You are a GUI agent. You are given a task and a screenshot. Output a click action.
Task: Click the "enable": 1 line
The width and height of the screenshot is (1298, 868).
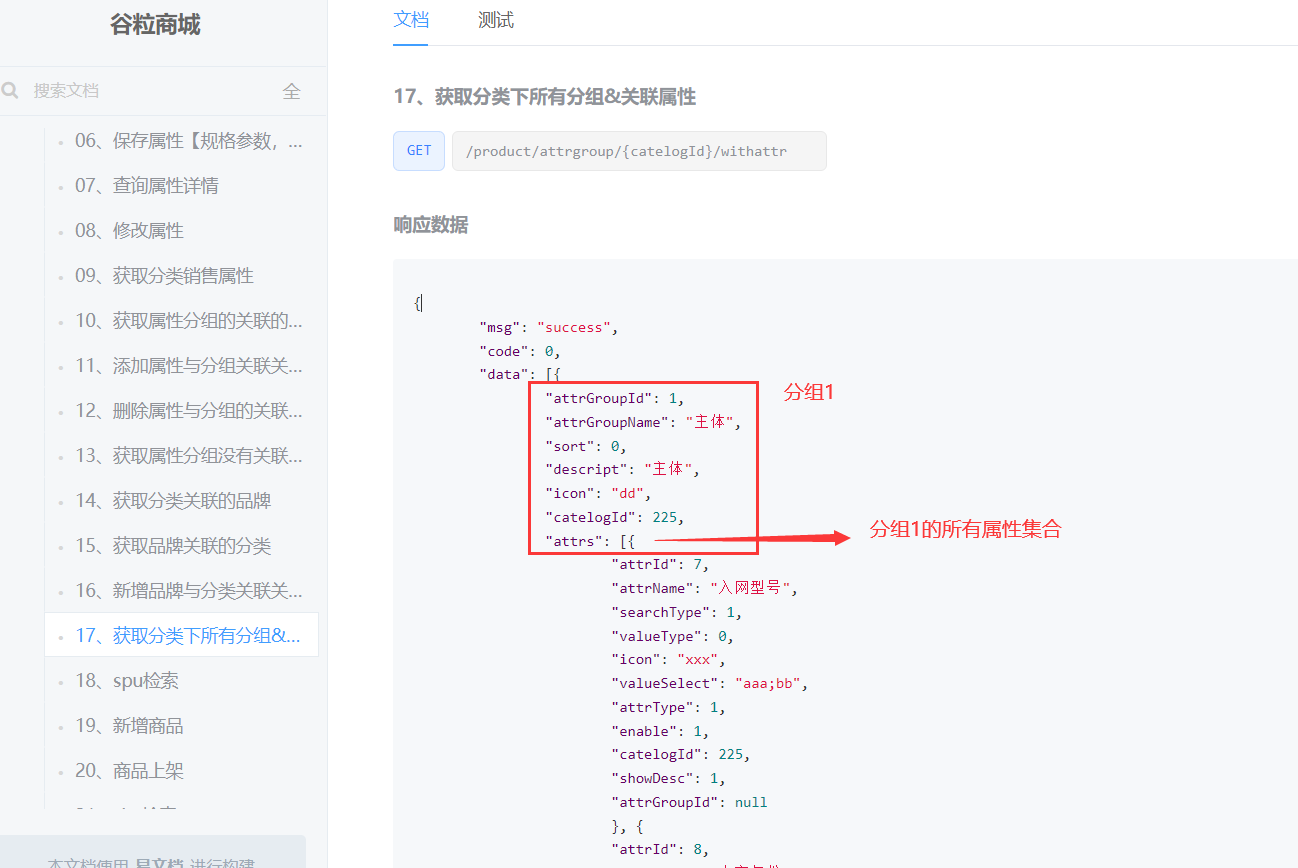660,731
